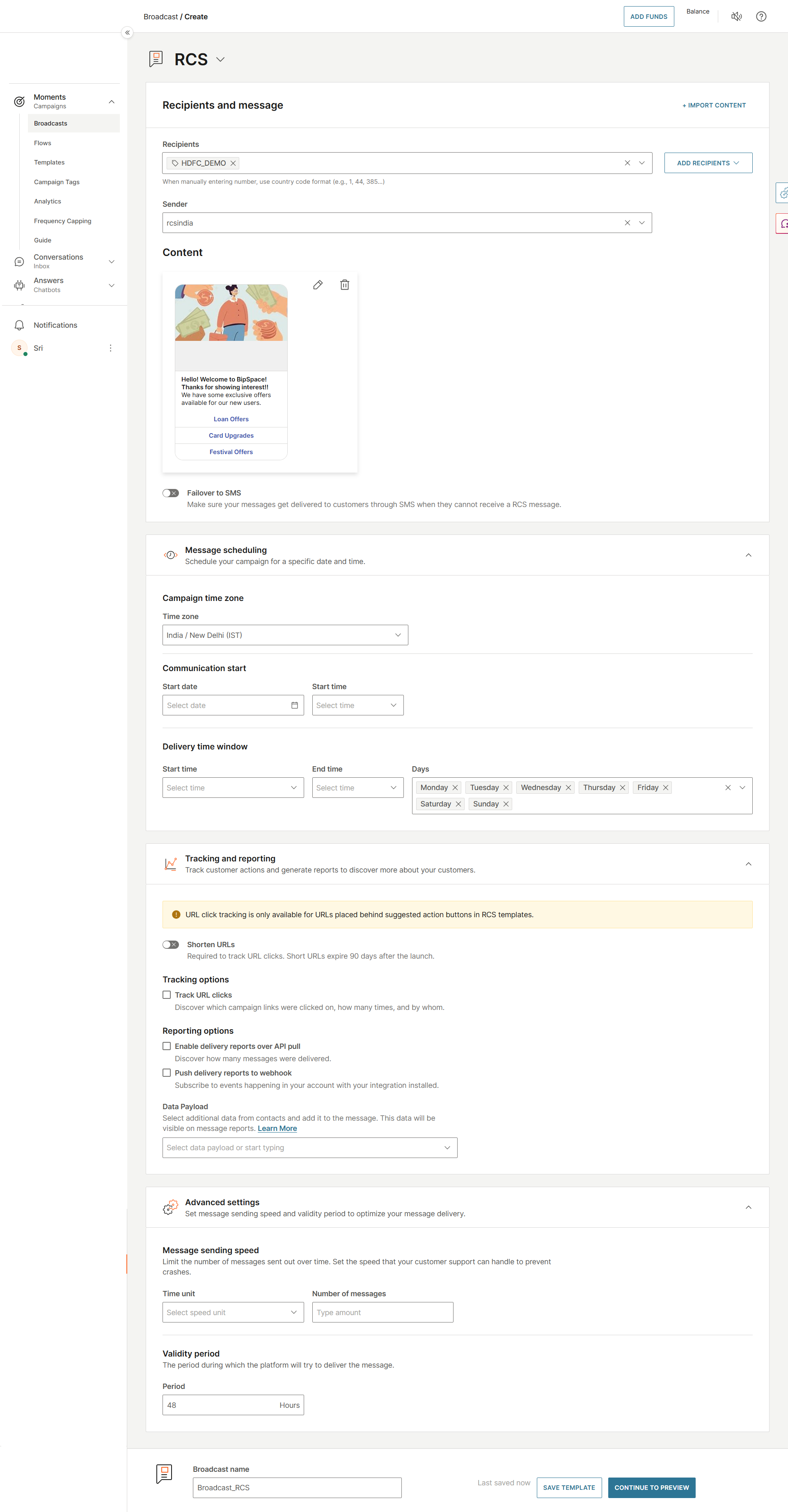The width and height of the screenshot is (788, 1512).
Task: Go to Templates in the sidebar
Action: pos(49,162)
